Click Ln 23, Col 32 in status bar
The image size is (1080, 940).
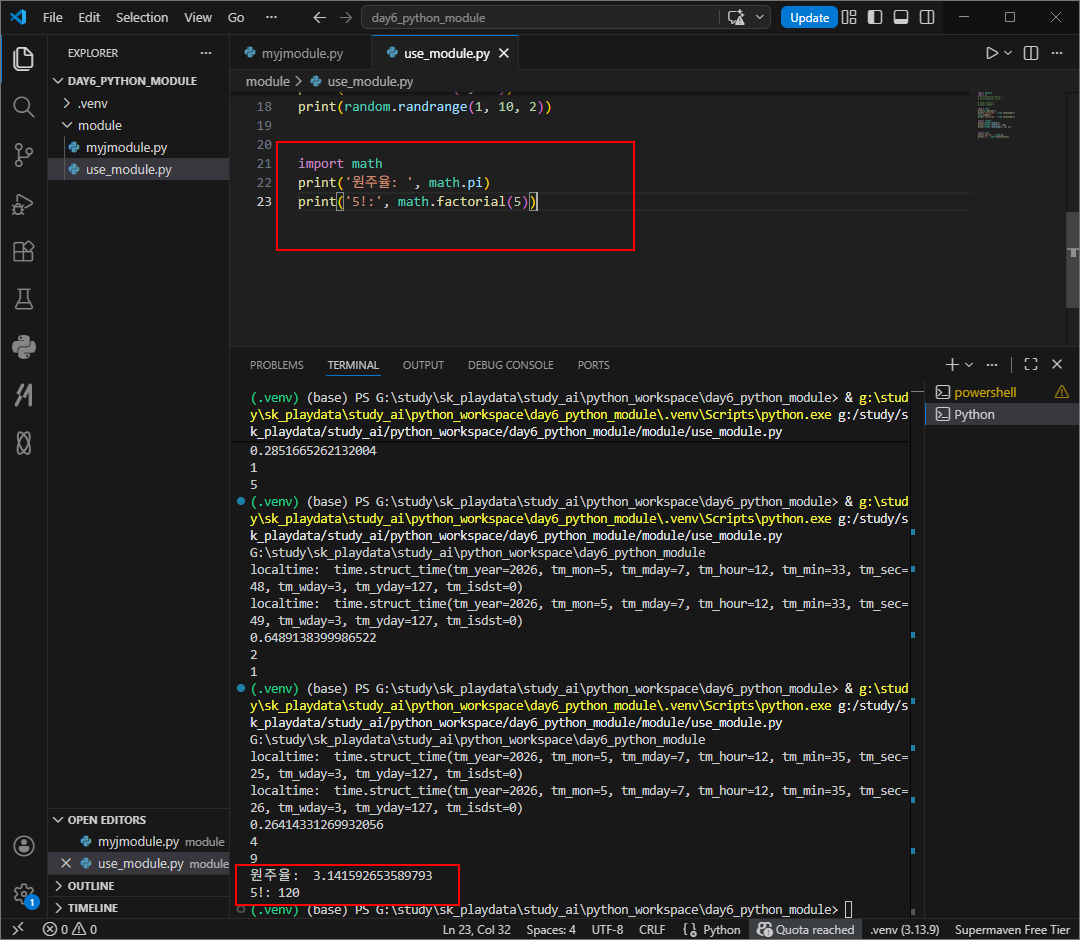[477, 929]
